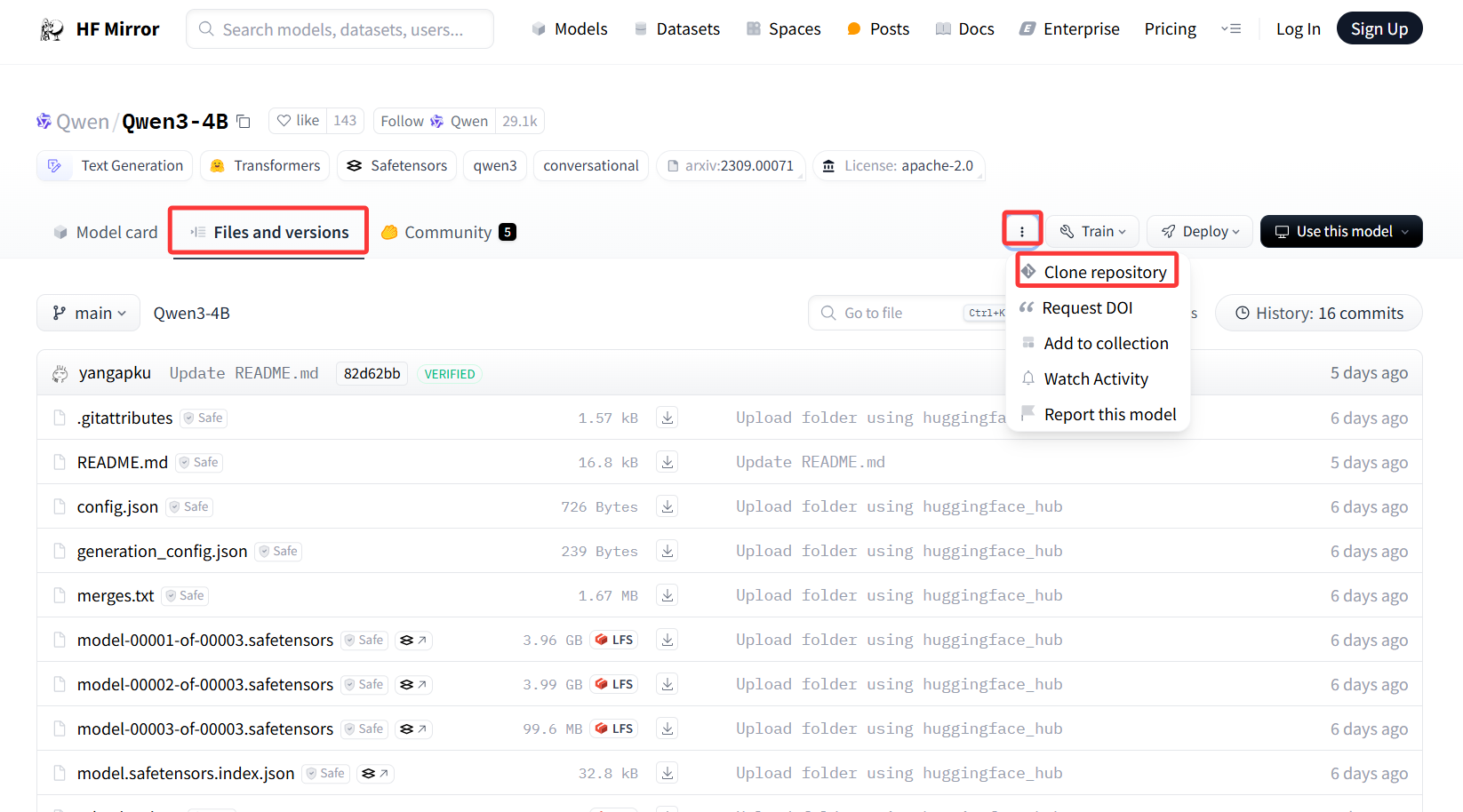Click LFS badge on model-00003-of-00003 row
This screenshot has width=1463, height=812.
[614, 728]
